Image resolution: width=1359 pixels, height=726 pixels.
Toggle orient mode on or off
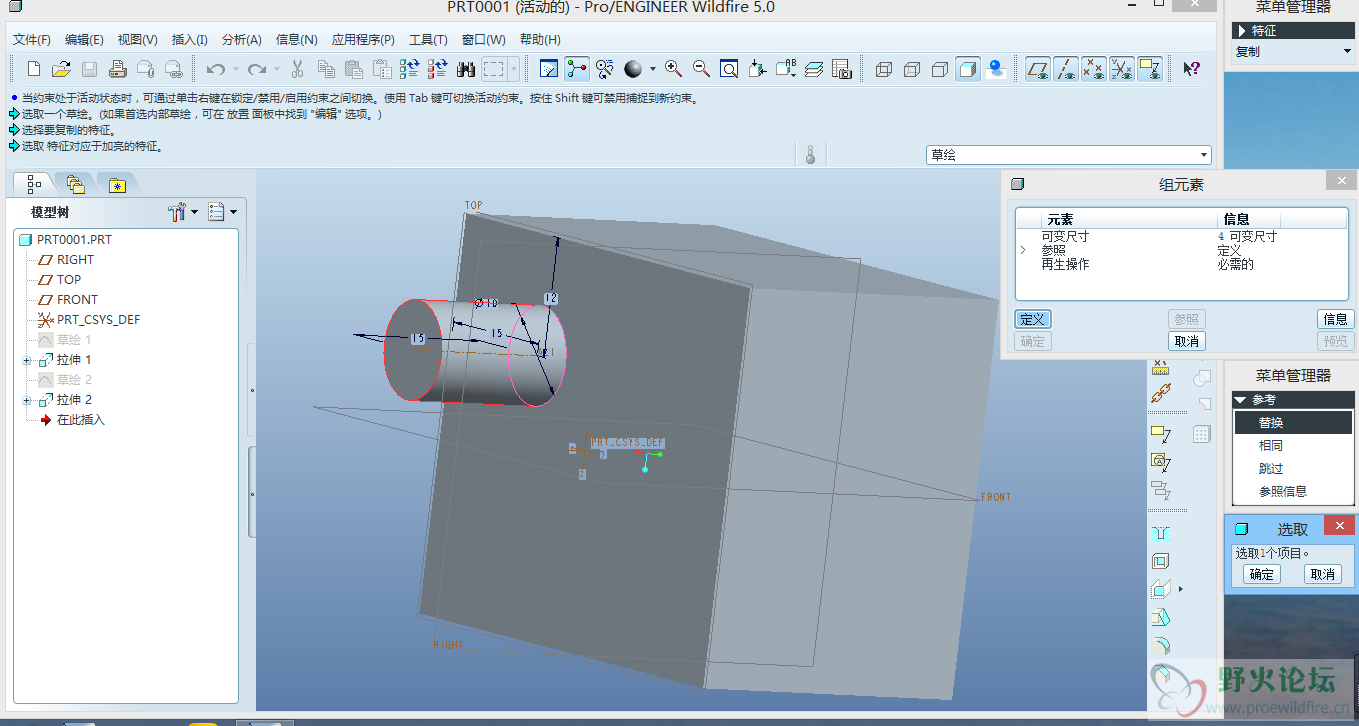pos(605,69)
